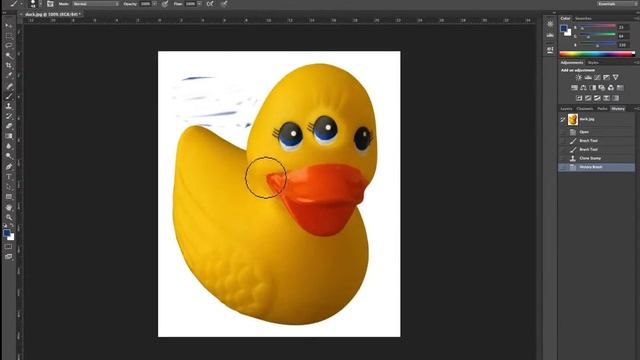Switch to the Layers tab
Image resolution: width=640 pixels, height=360 pixels.
pos(566,109)
